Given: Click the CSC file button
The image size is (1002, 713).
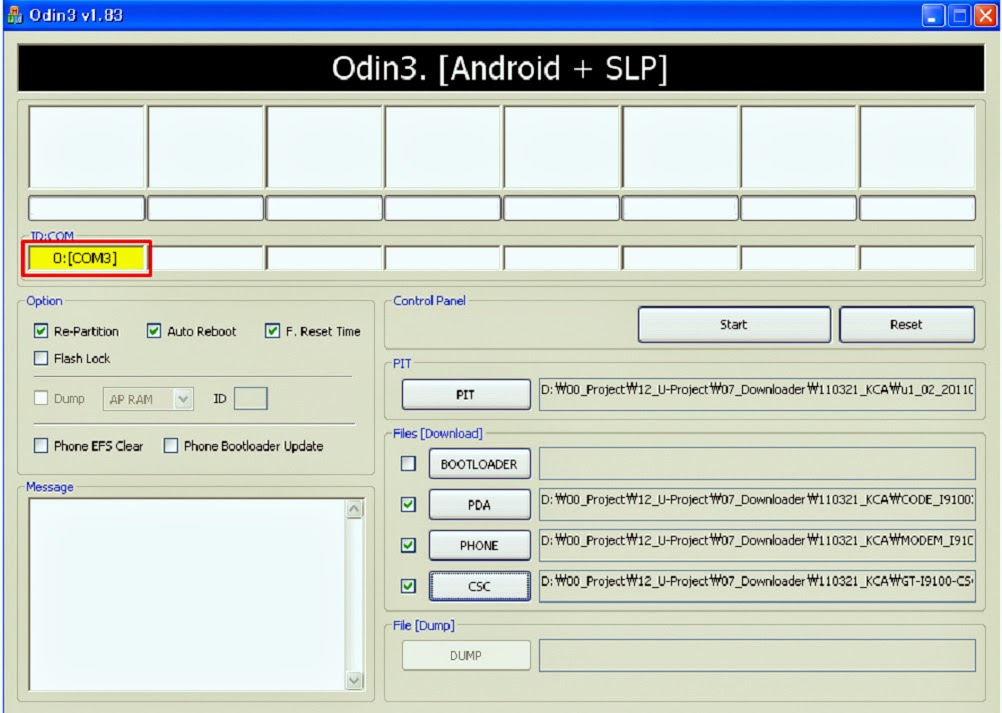Looking at the screenshot, I should pyautogui.click(x=479, y=586).
